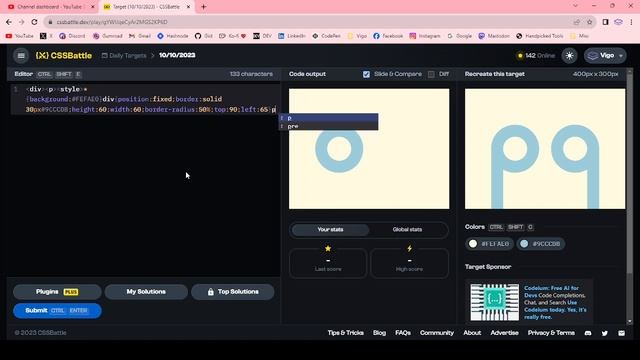The width and height of the screenshot is (640, 360).
Task: Open the Plugins button
Action: (57, 292)
